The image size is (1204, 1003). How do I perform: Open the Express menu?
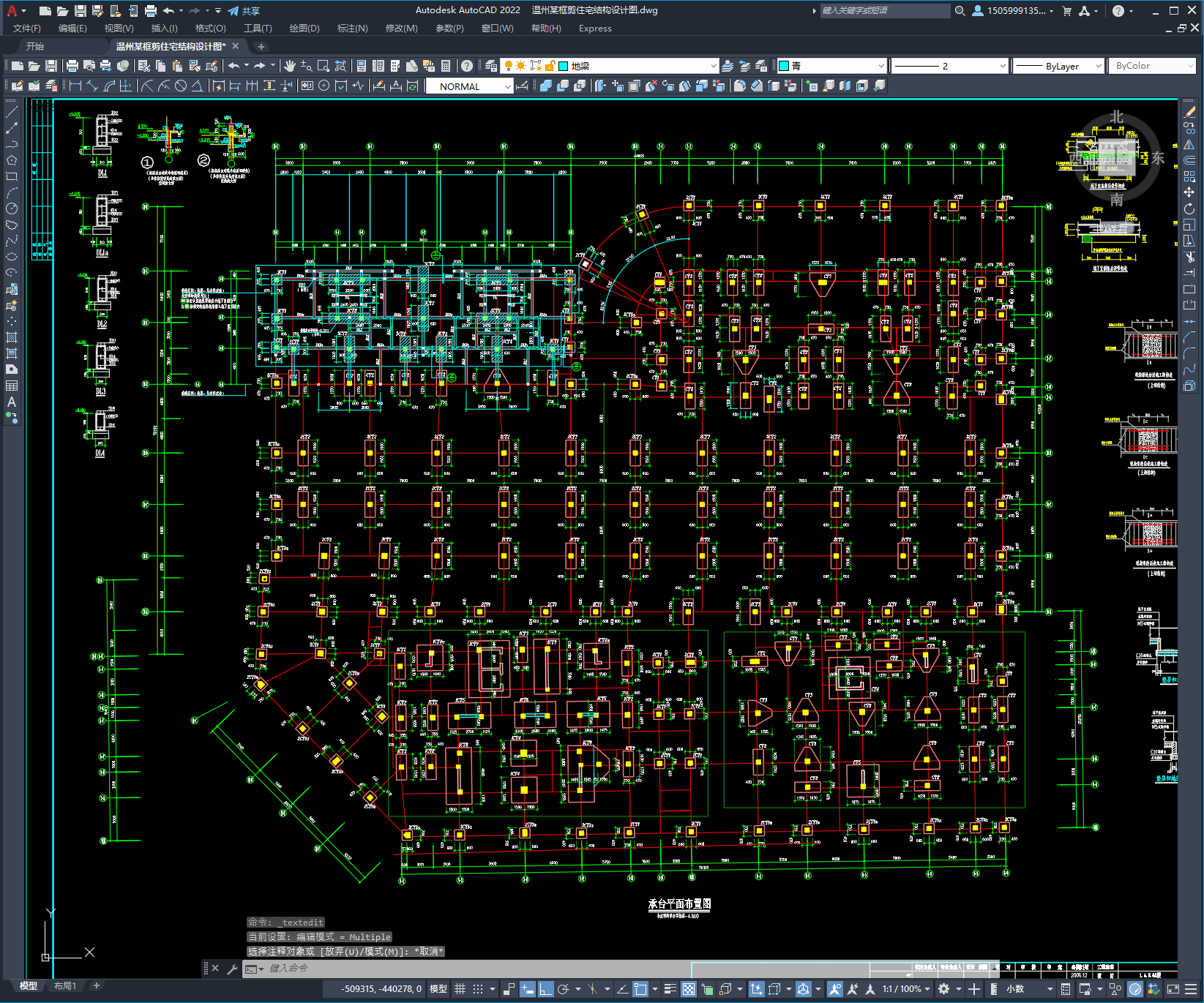point(595,29)
